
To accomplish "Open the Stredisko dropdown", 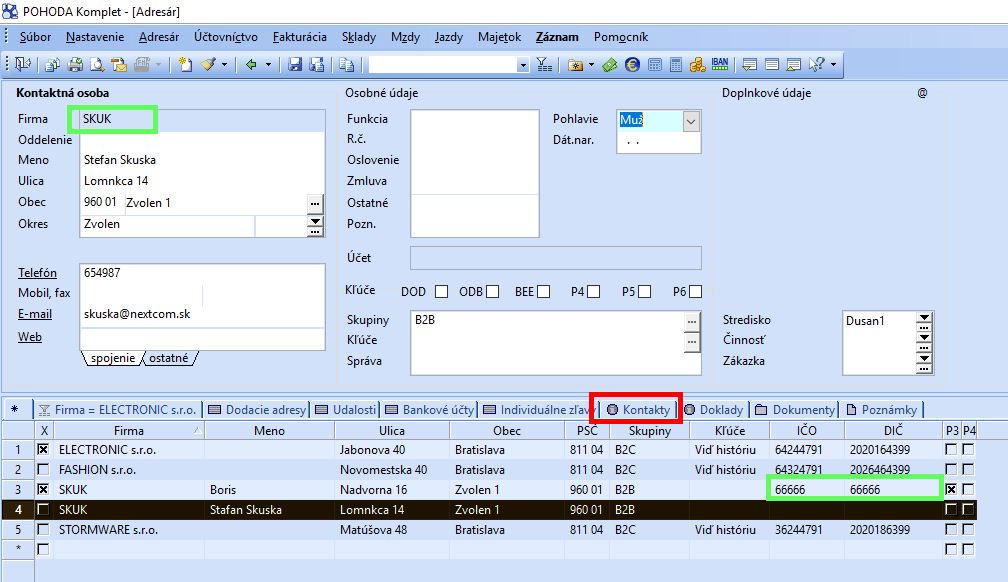I will coord(924,320).
